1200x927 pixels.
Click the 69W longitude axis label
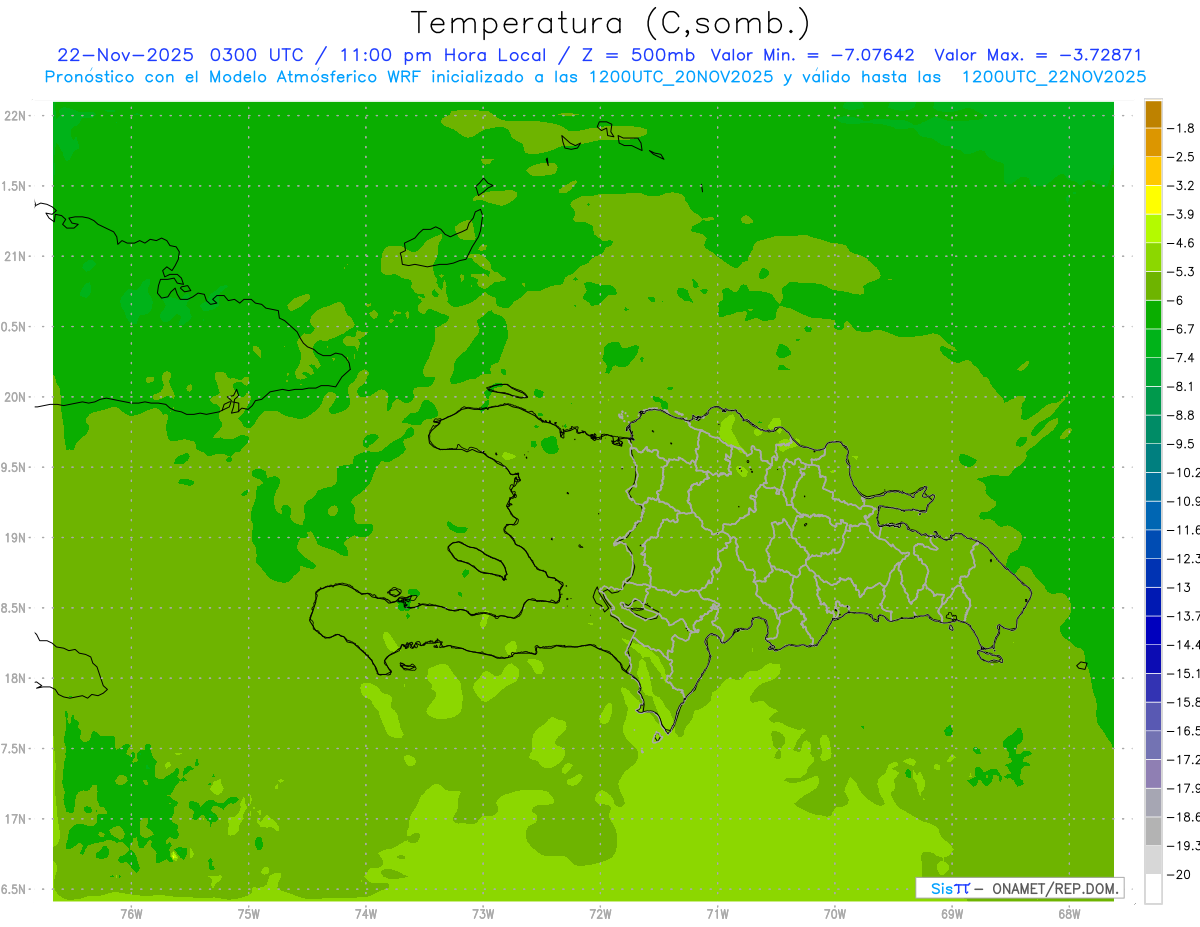coord(952,913)
